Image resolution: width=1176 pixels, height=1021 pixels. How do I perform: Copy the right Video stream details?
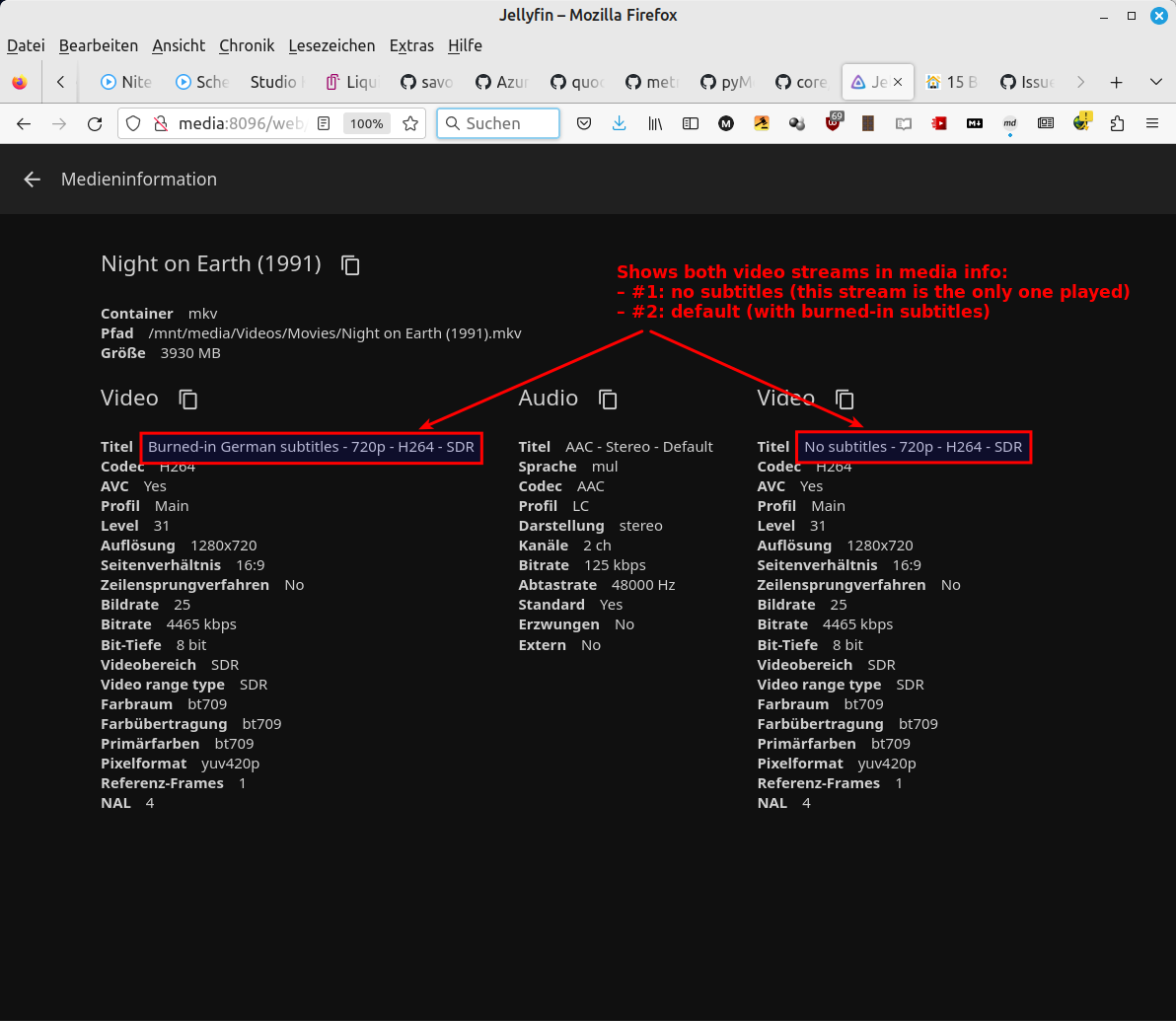pyautogui.click(x=844, y=399)
